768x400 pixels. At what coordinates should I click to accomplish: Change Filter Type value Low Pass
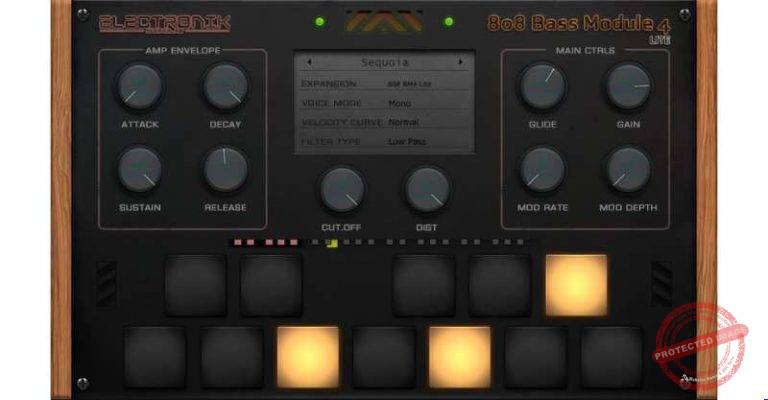coord(407,141)
